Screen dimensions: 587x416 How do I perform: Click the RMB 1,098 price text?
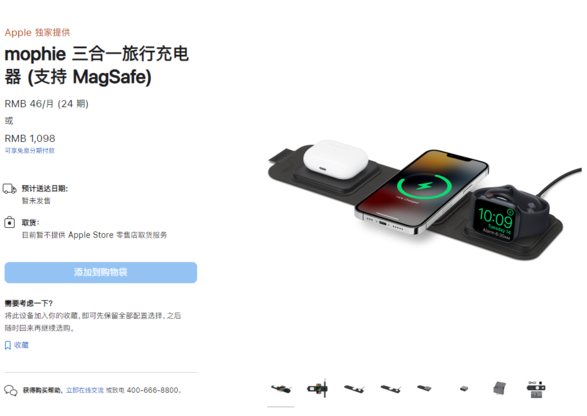(x=30, y=139)
